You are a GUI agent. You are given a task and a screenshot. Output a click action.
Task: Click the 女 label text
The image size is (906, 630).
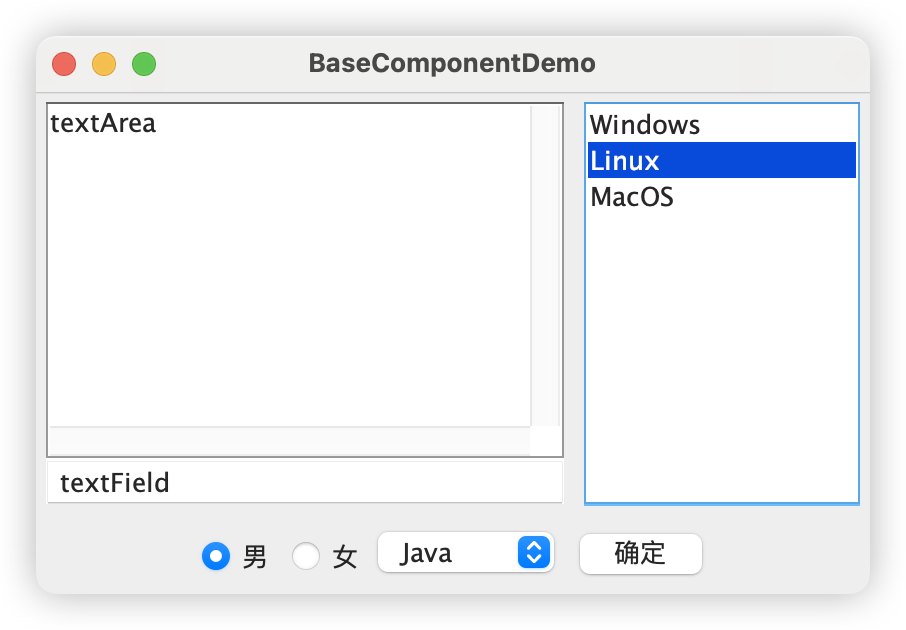pos(345,557)
